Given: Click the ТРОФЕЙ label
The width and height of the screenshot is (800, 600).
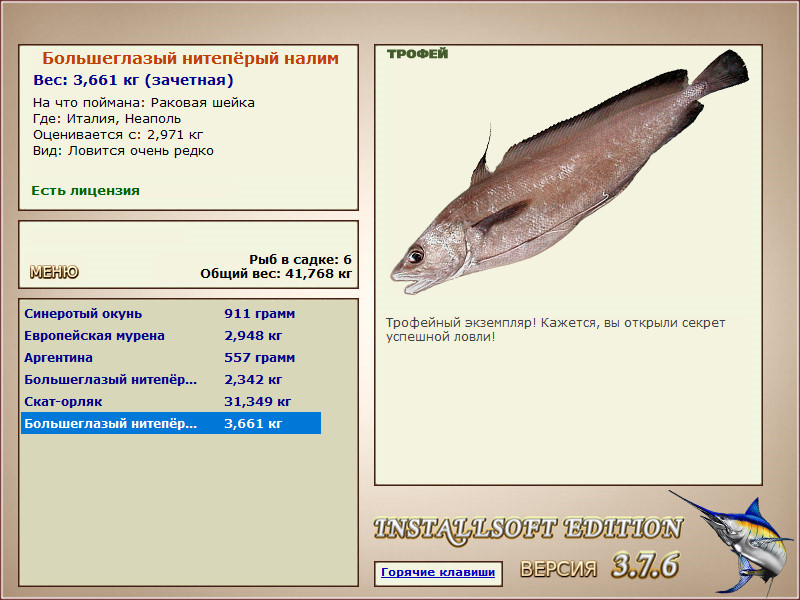Looking at the screenshot, I should [417, 54].
